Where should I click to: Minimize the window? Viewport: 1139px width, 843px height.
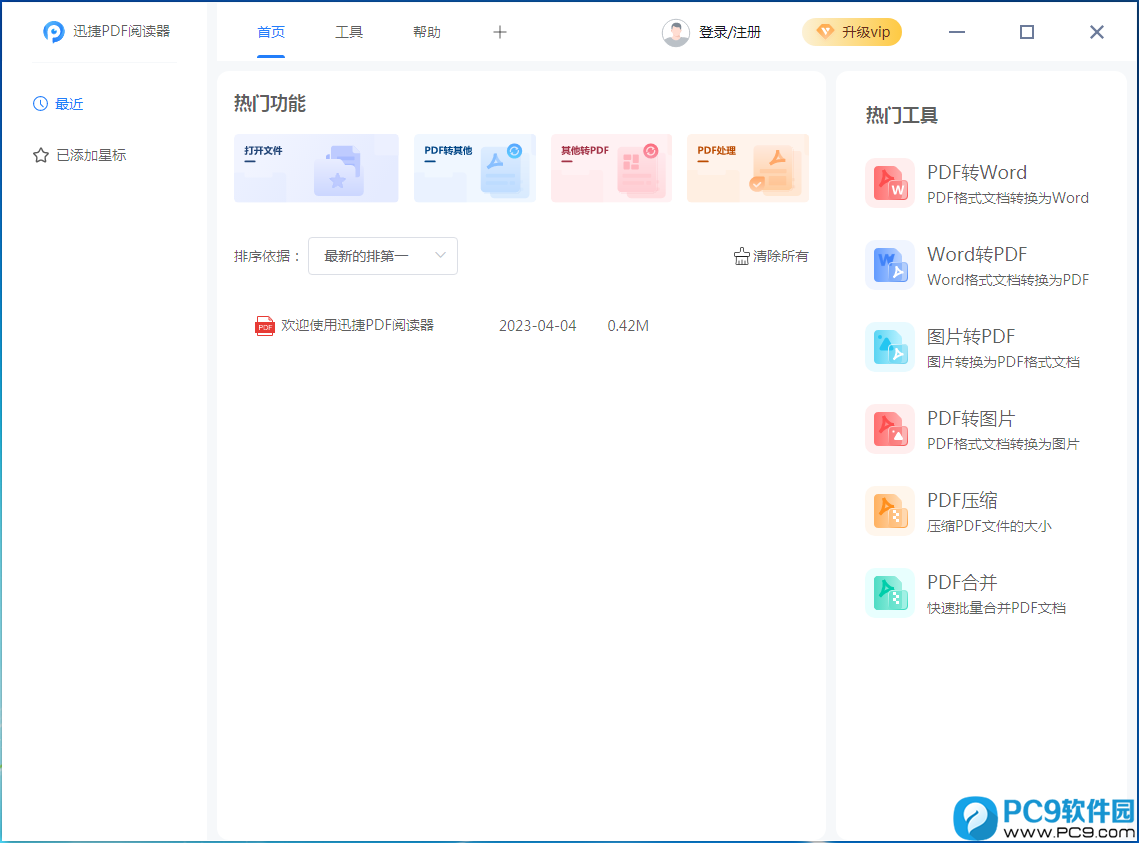pyautogui.click(x=957, y=32)
